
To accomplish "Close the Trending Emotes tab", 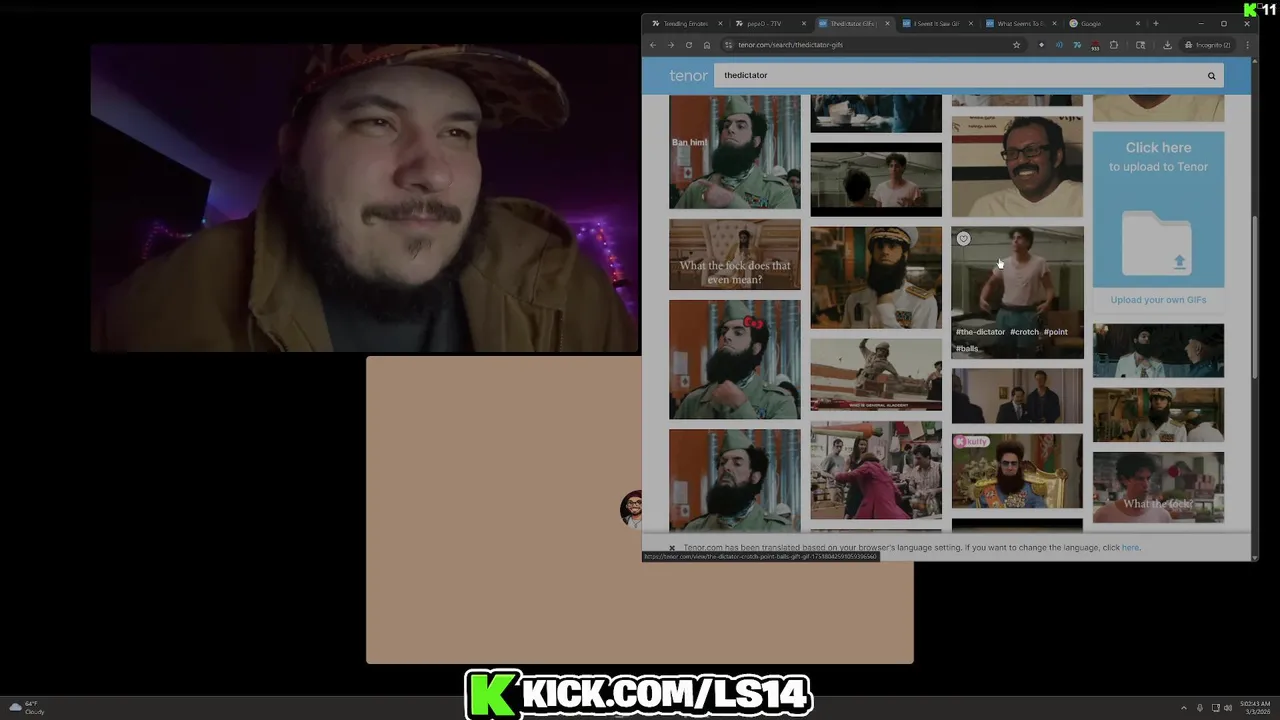I will coord(720,23).
